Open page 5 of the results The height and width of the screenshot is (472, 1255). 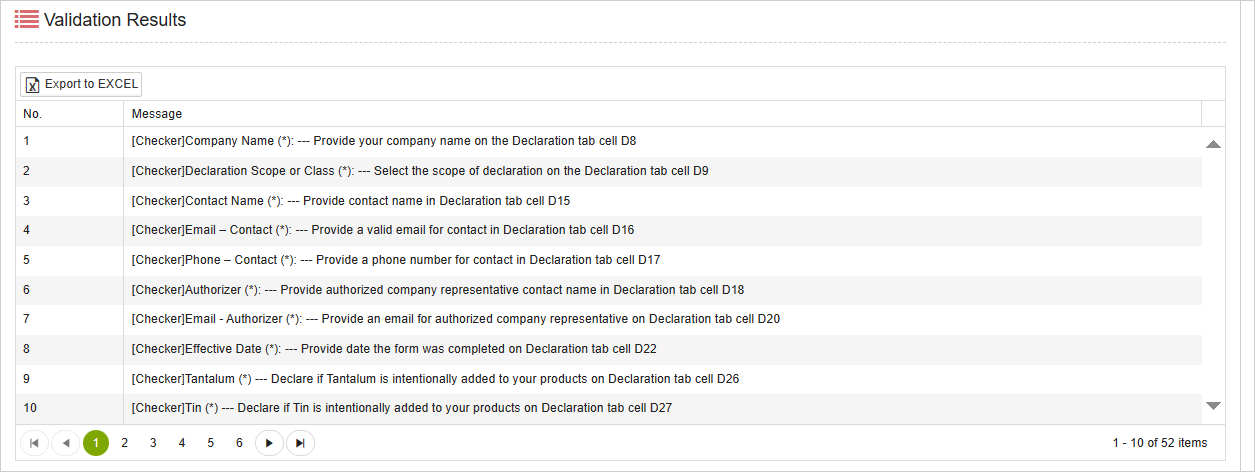click(211, 442)
